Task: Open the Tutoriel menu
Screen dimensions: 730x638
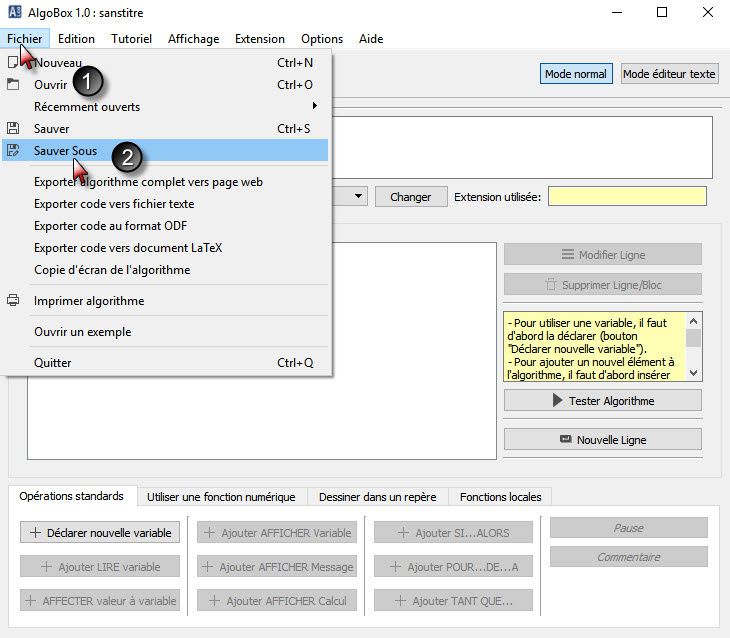Action: (x=131, y=39)
